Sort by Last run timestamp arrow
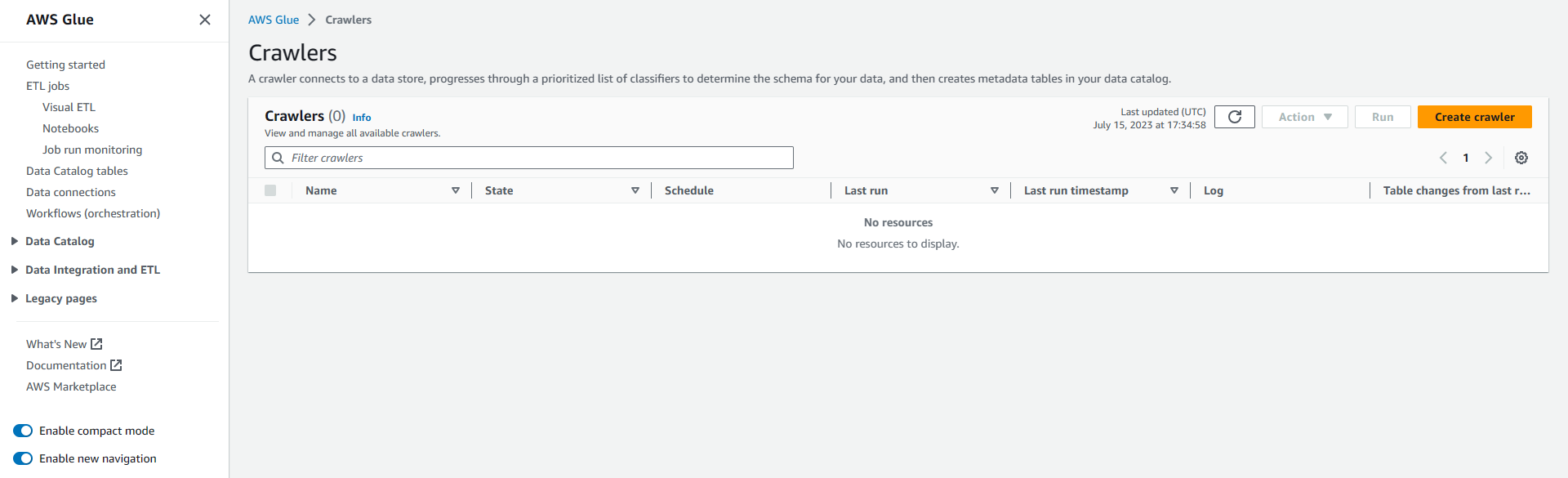 pos(1174,190)
